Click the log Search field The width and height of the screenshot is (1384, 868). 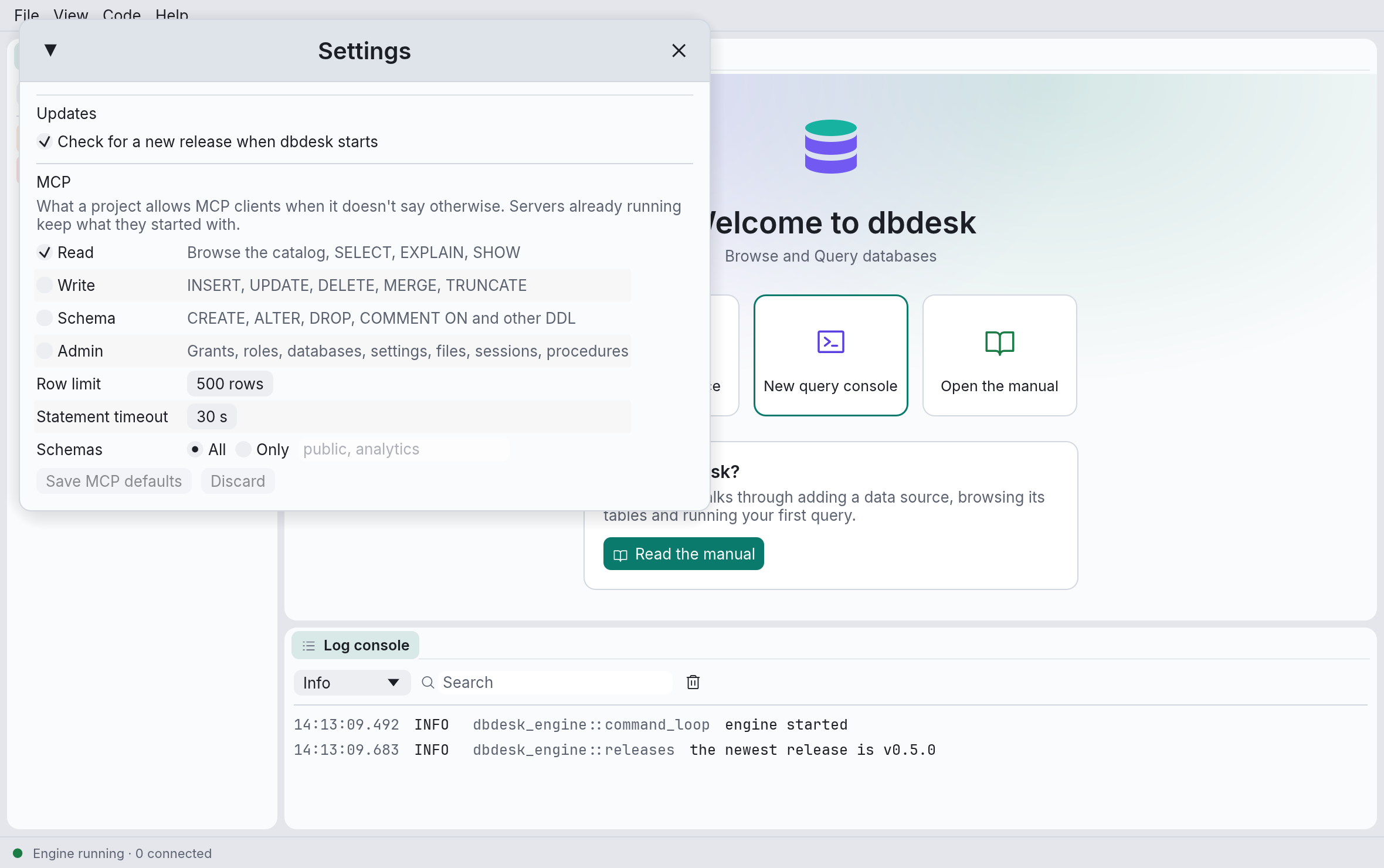click(x=556, y=683)
